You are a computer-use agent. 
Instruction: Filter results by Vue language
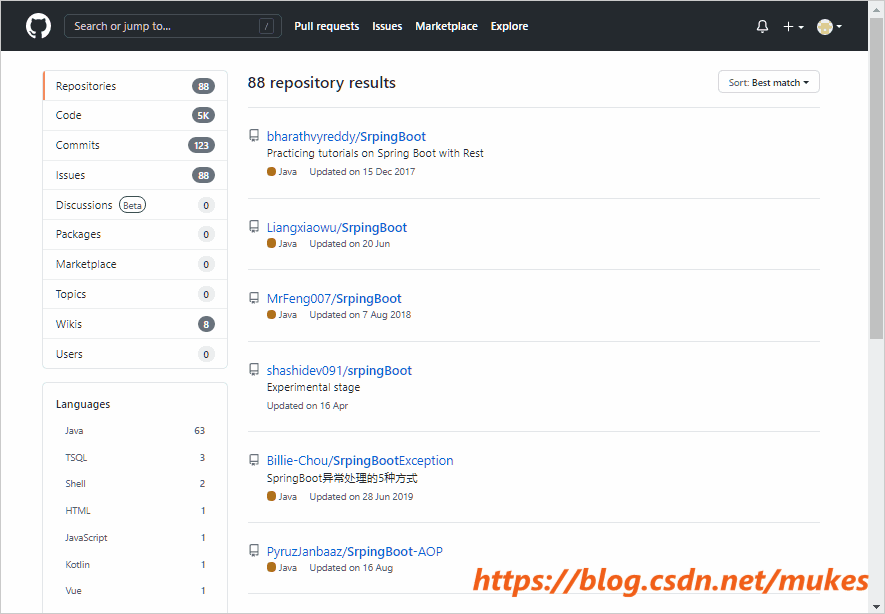(135, 591)
